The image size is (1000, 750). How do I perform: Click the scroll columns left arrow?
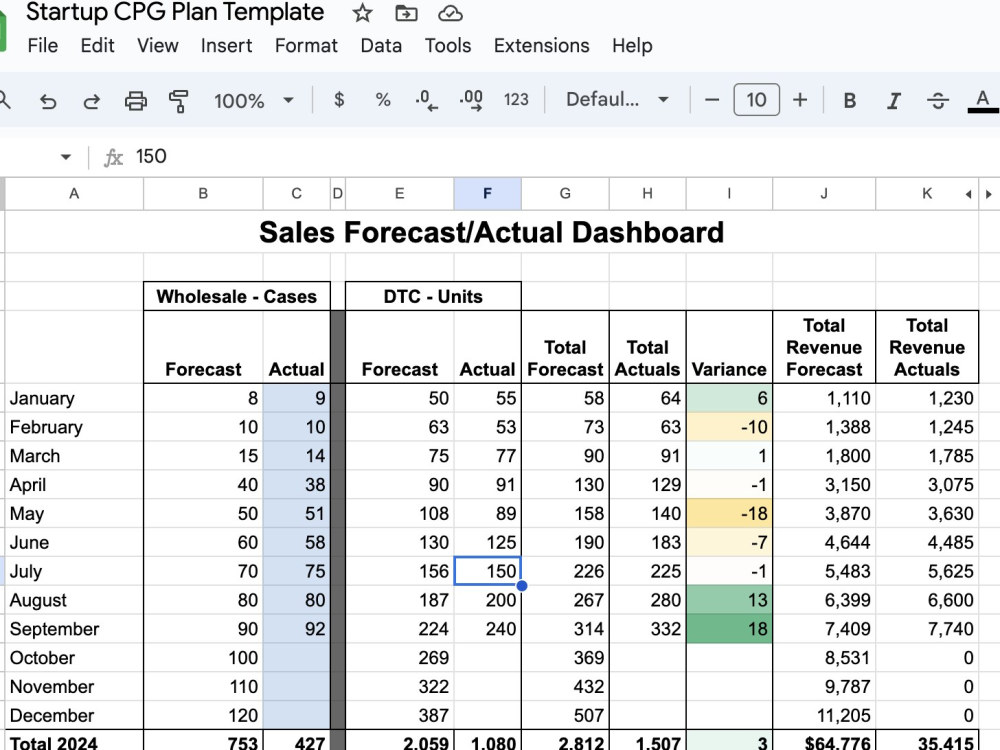pyautogui.click(x=968, y=194)
